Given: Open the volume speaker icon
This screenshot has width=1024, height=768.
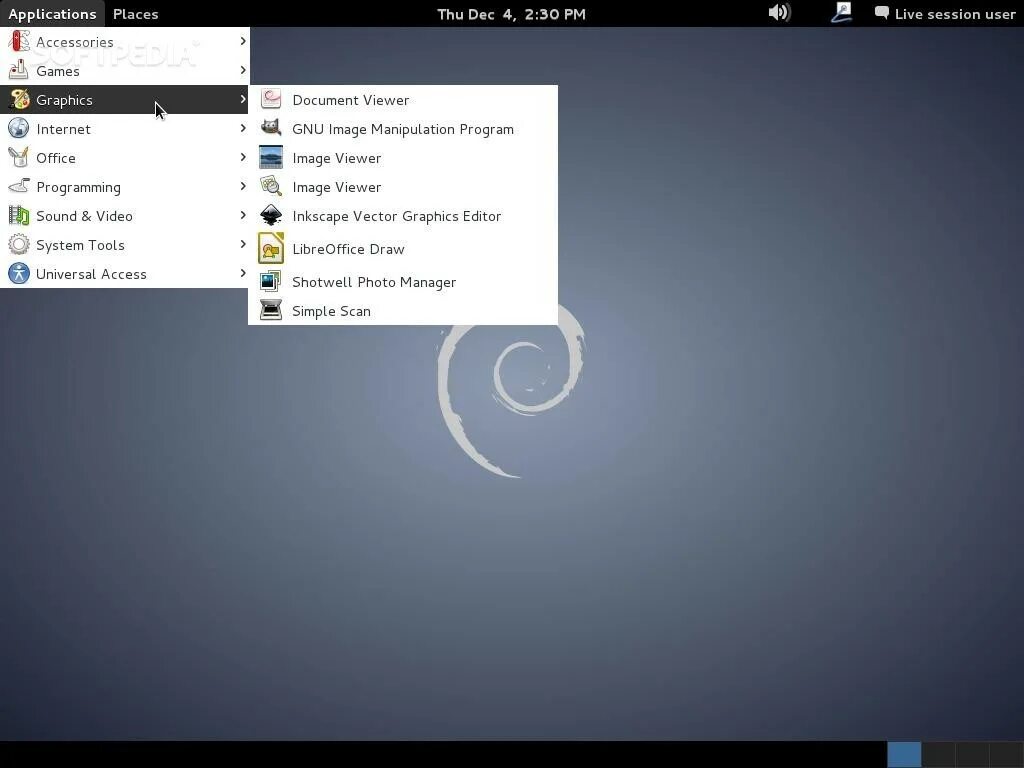Looking at the screenshot, I should click(780, 13).
